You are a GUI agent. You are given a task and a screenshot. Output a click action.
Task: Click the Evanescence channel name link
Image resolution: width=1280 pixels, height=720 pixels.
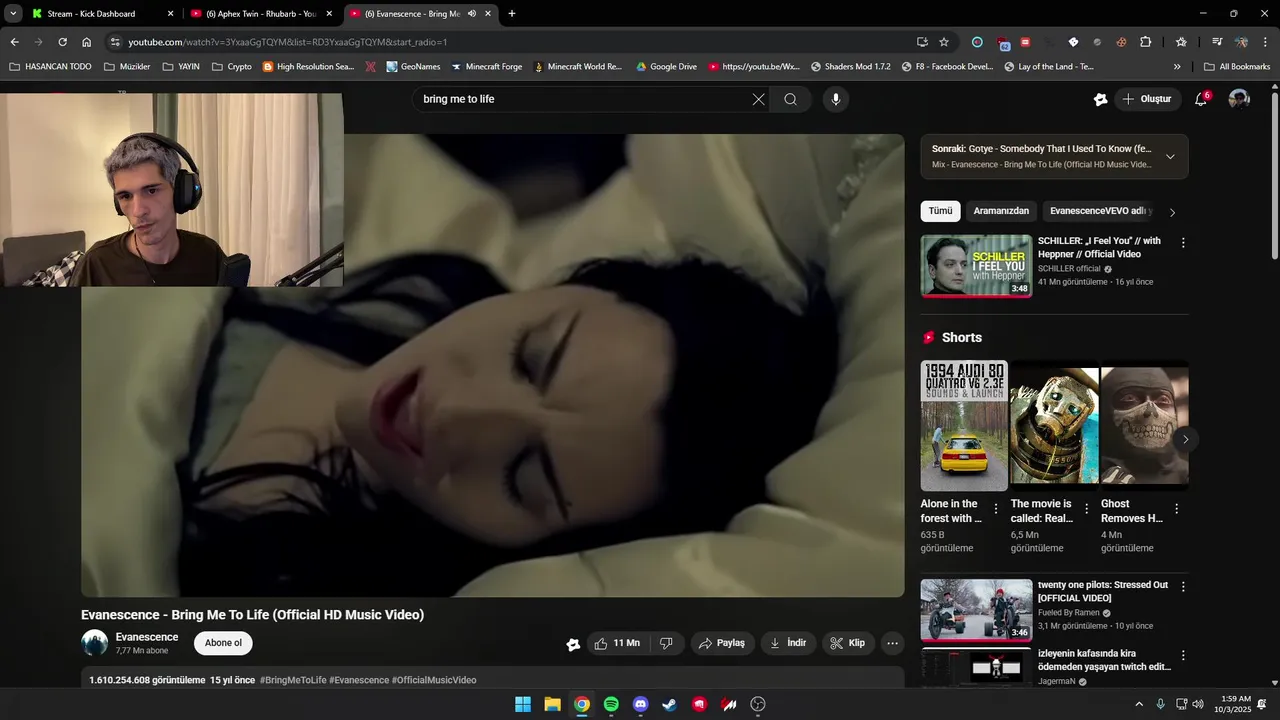click(147, 637)
